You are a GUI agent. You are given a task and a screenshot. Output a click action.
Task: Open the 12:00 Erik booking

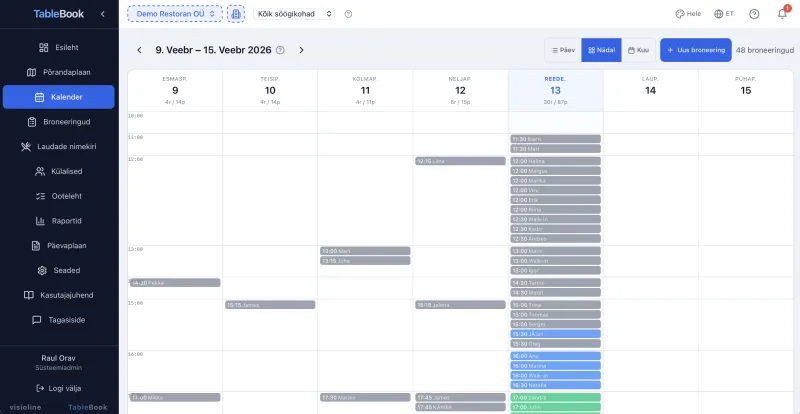[556, 200]
